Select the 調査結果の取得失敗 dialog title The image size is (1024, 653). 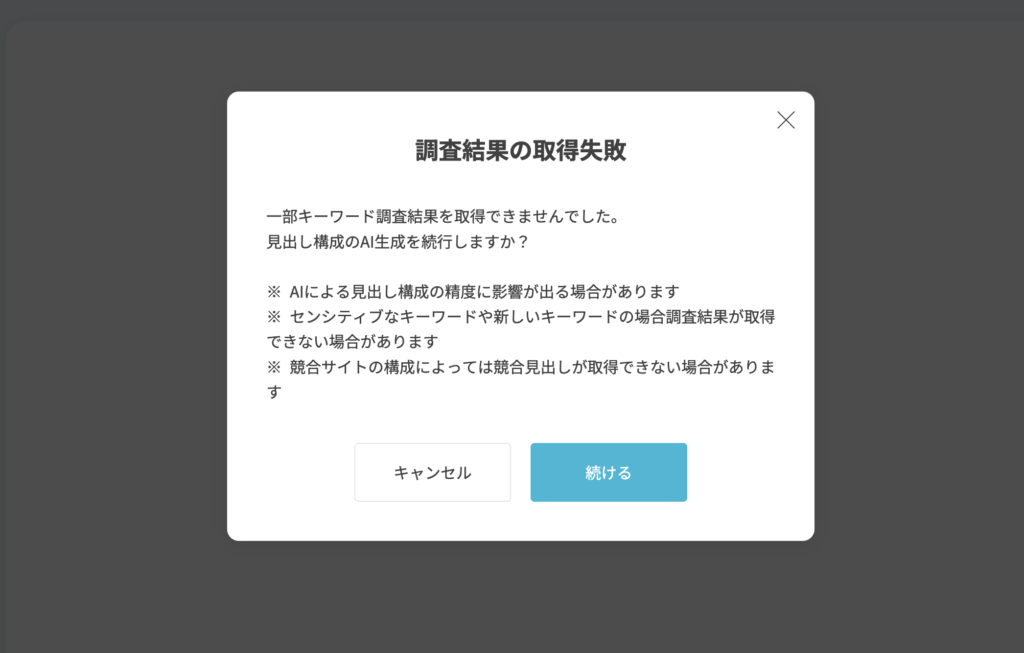520,150
